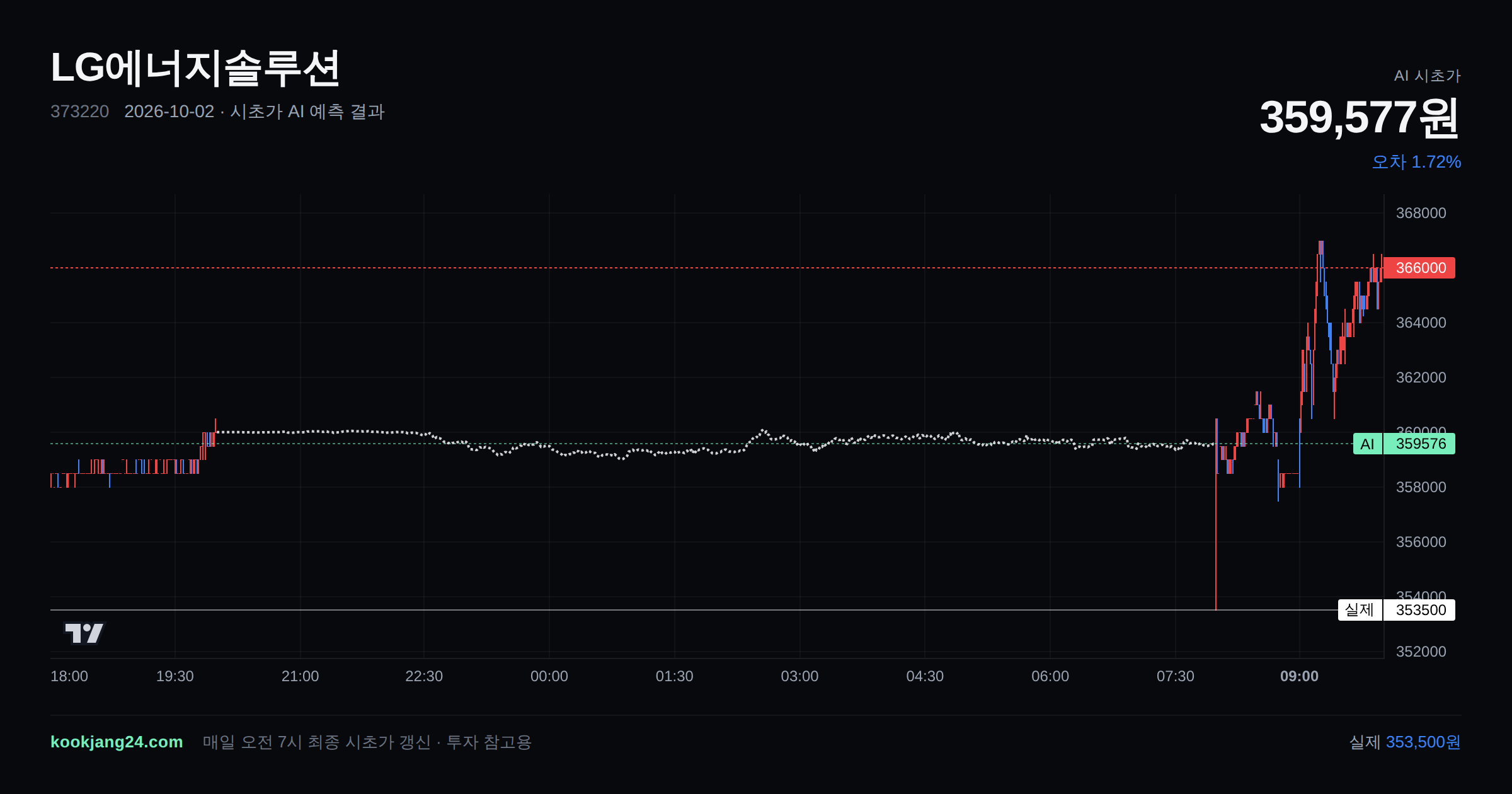The image size is (1512, 794).
Task: Click the 356000 price axis label
Action: tap(1421, 542)
